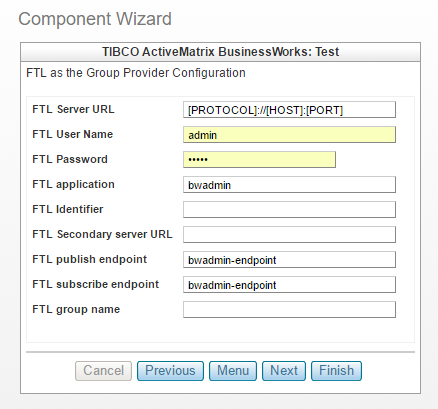
Task: Click the FTL Server URL label
Action: coord(73,109)
